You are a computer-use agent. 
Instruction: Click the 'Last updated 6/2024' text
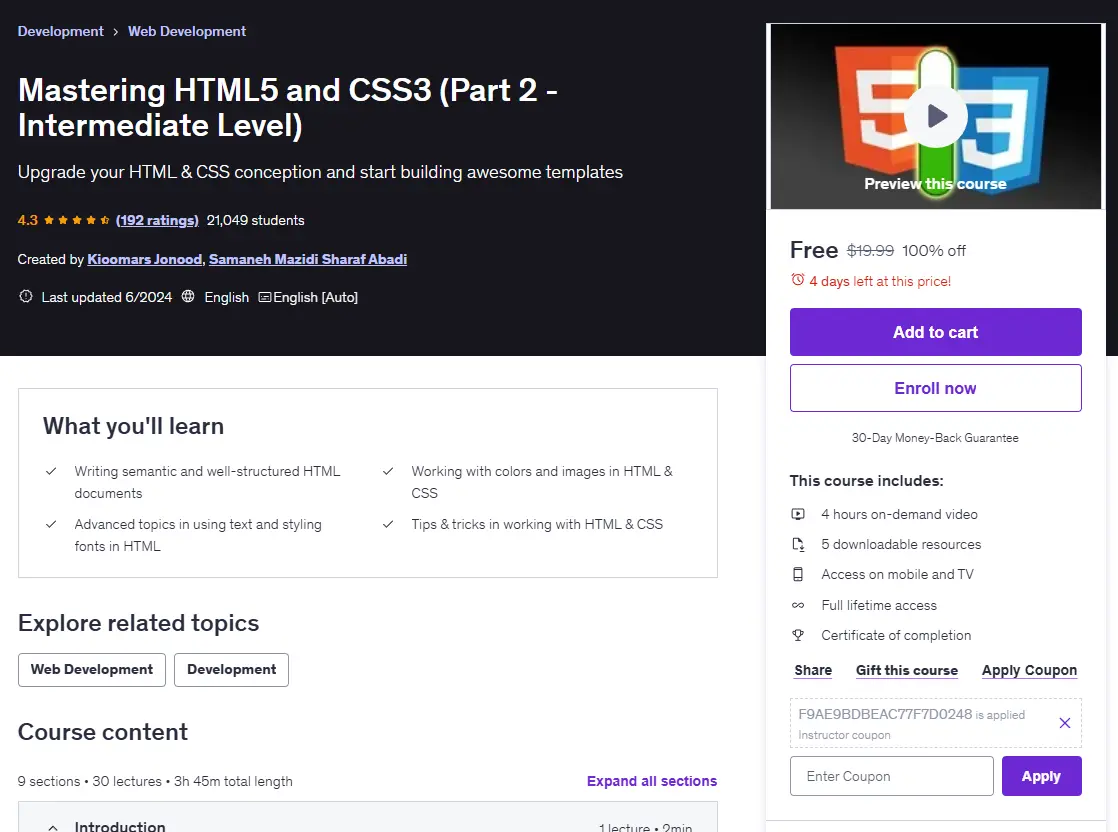pyautogui.click(x=107, y=297)
